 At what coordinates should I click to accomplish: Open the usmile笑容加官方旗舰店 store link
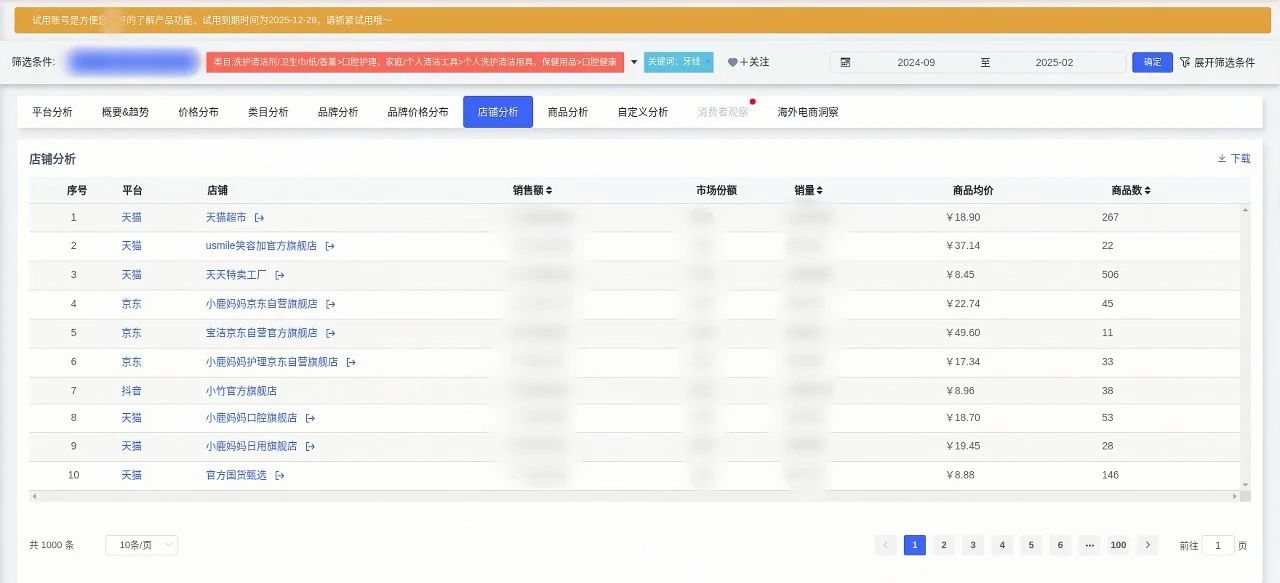pyautogui.click(x=261, y=246)
